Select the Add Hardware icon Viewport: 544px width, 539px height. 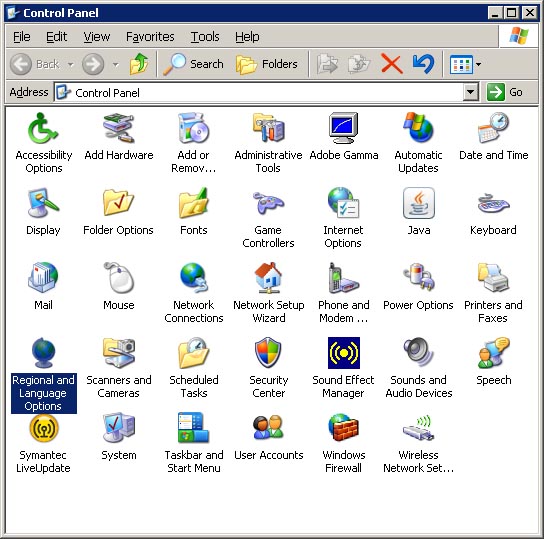pos(119,128)
